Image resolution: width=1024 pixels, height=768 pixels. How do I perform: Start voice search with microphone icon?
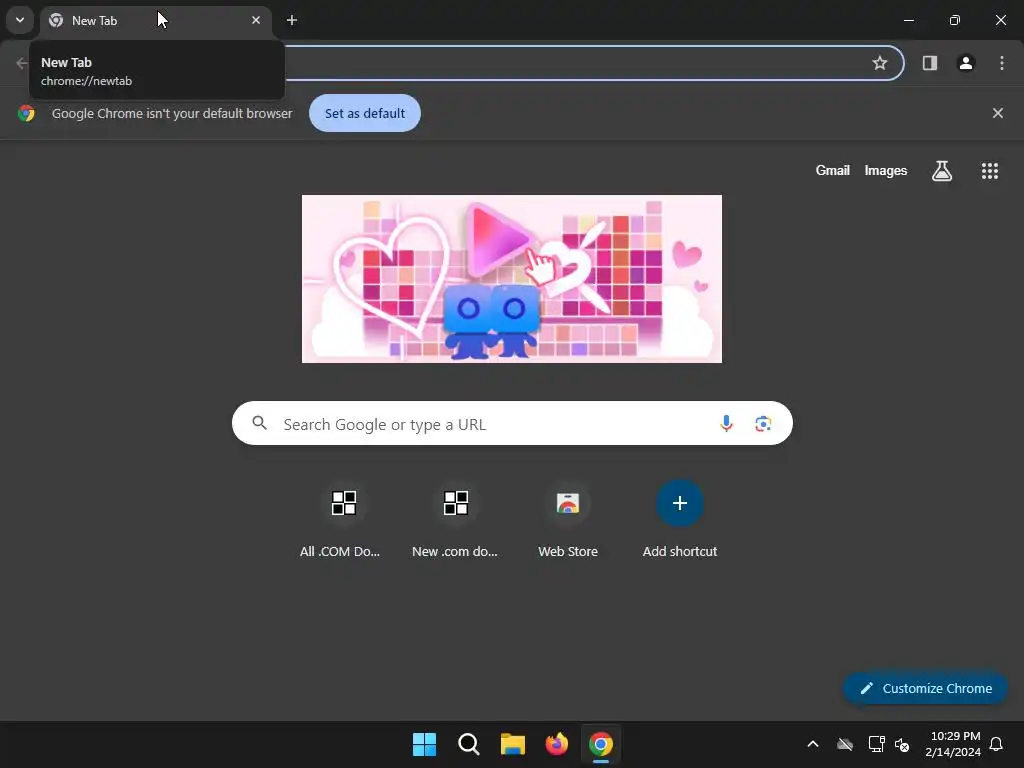[x=726, y=423]
